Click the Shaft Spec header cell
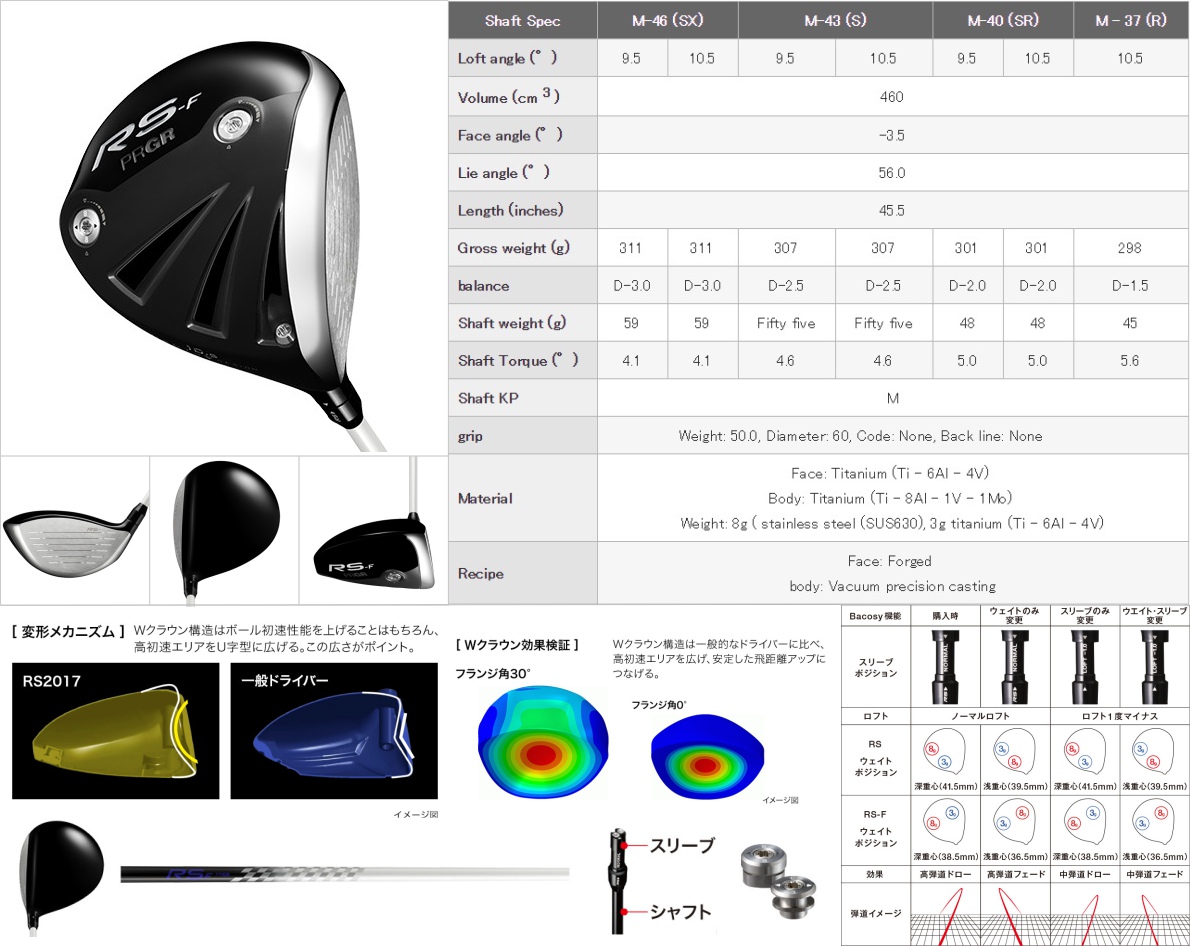Viewport: 1190px width, 946px height. coord(523,20)
